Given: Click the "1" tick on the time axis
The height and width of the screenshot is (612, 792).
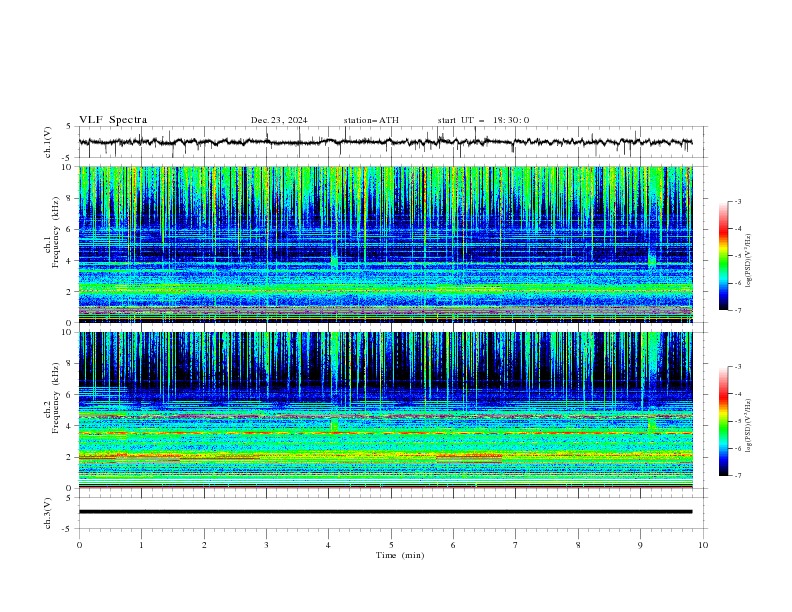Looking at the screenshot, I should tap(141, 545).
